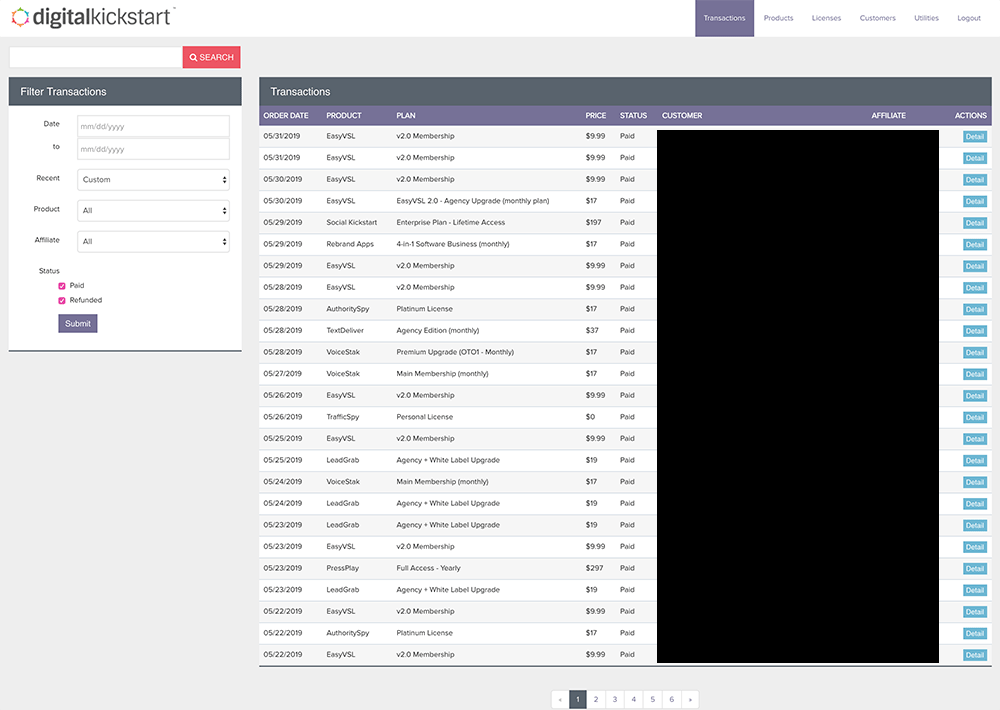Click the 'to' end date field
The image size is (1000, 710).
[x=153, y=149]
